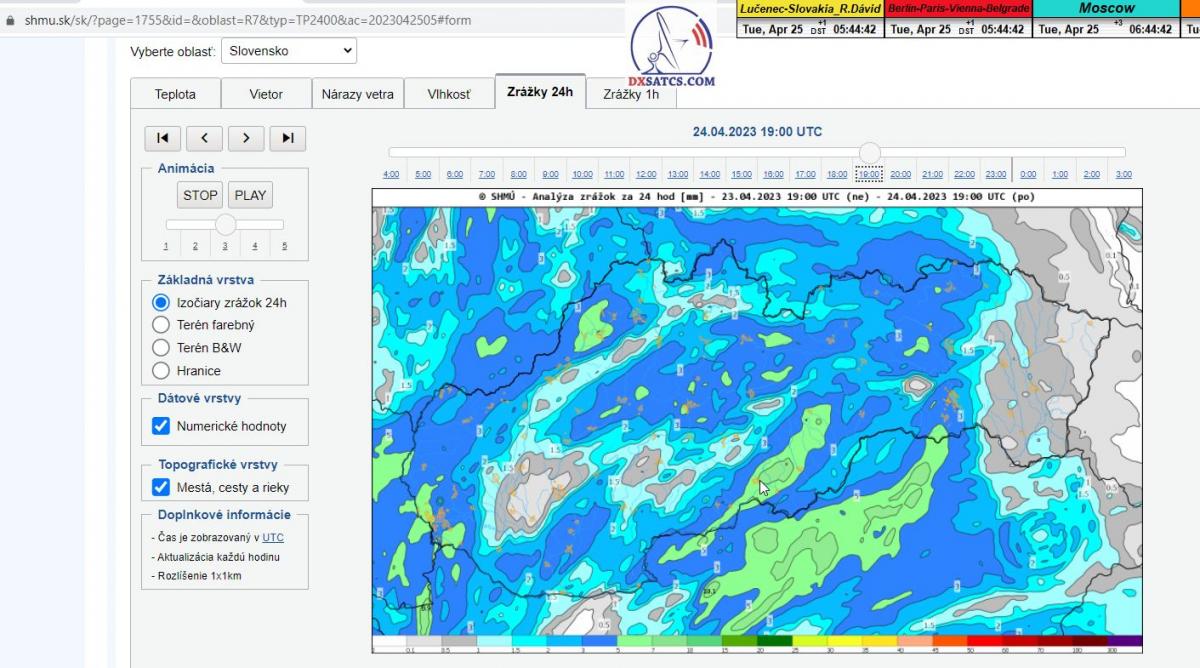
Task: Step forward one frame with right arrow
Action: (x=246, y=139)
